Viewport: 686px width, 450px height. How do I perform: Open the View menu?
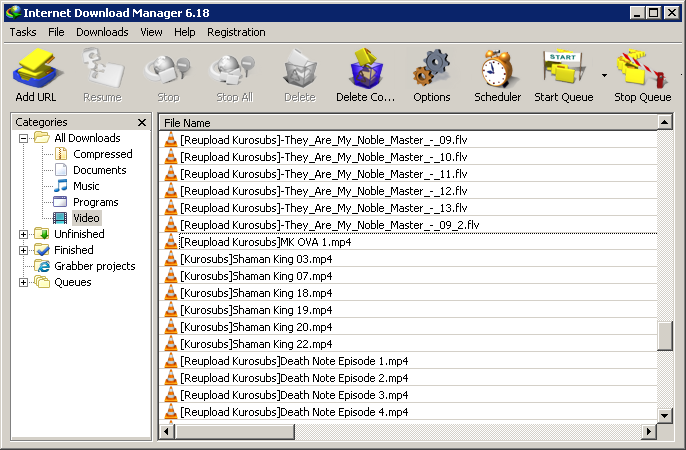point(151,32)
